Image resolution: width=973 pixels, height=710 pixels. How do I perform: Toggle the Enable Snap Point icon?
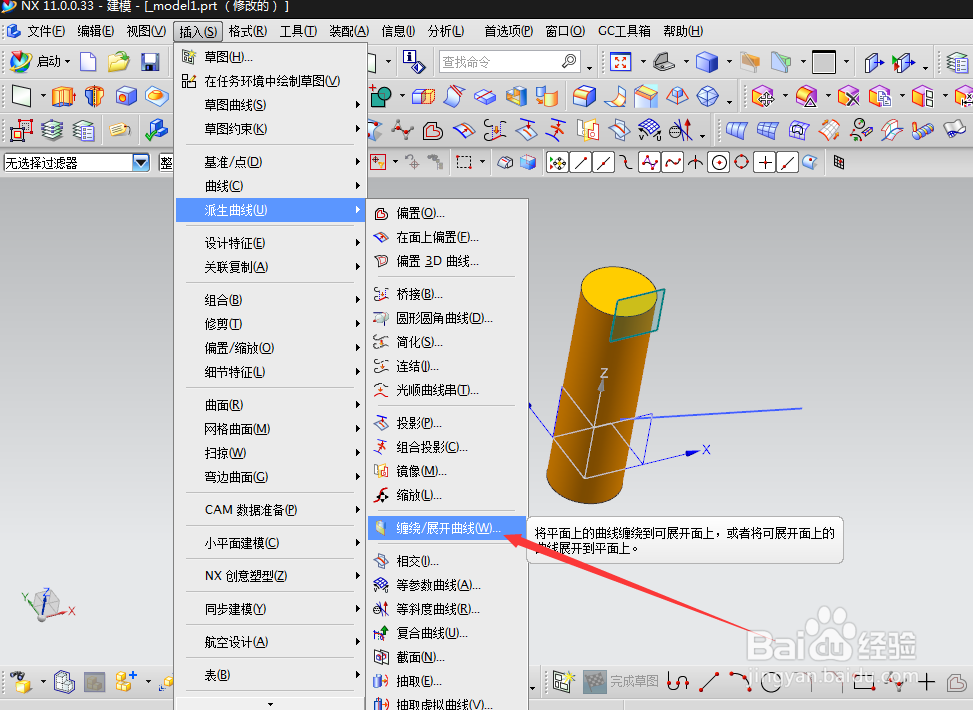click(557, 163)
